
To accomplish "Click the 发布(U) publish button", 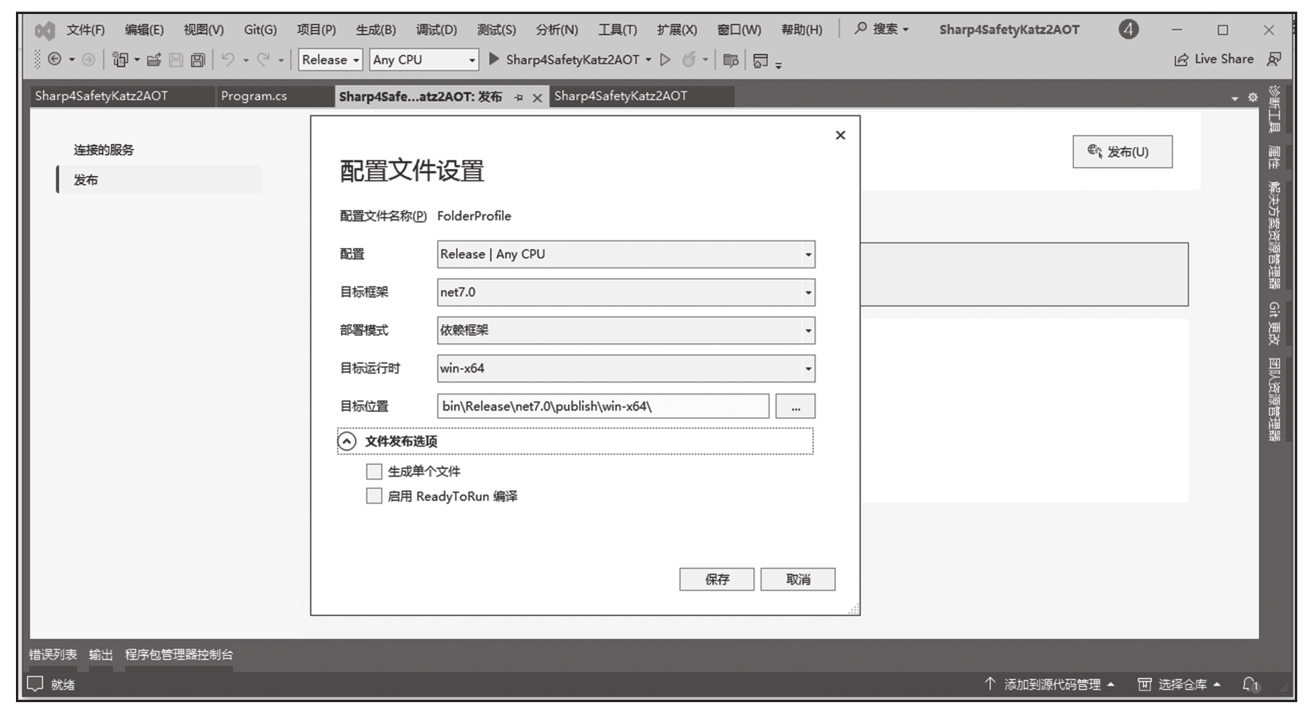I will tap(1122, 152).
